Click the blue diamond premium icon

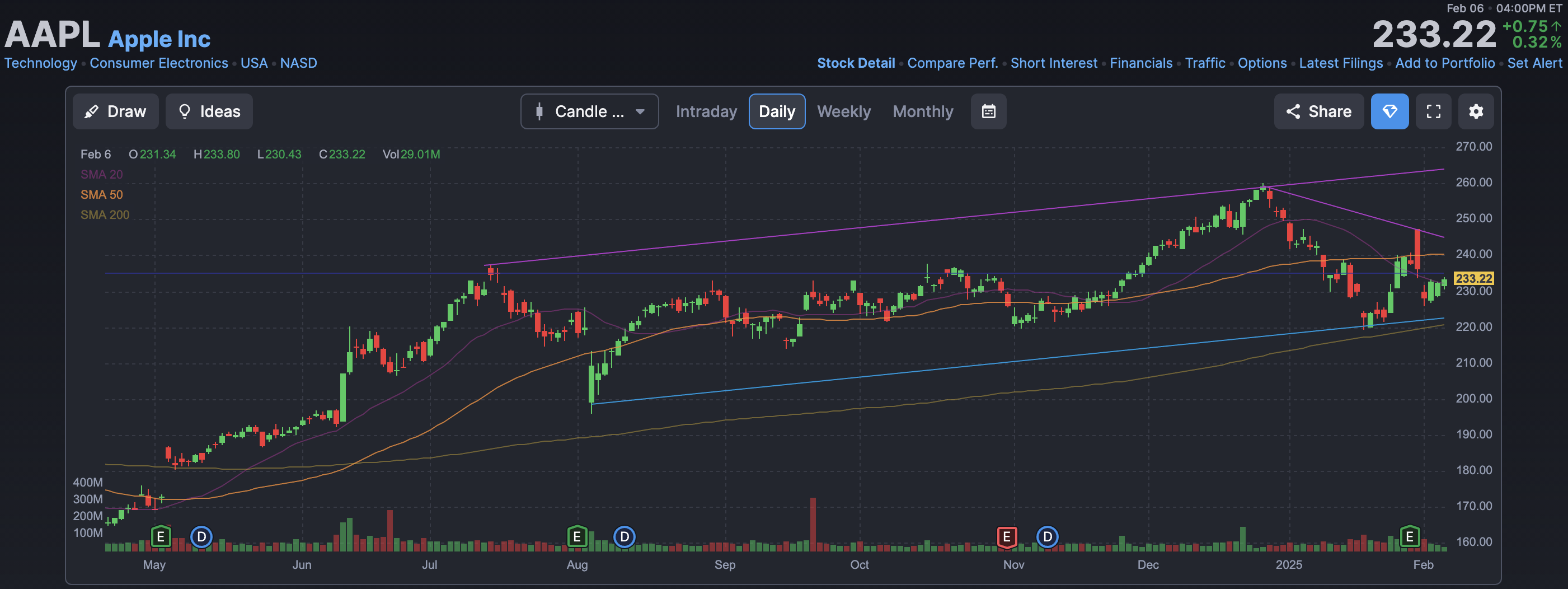[x=1389, y=111]
